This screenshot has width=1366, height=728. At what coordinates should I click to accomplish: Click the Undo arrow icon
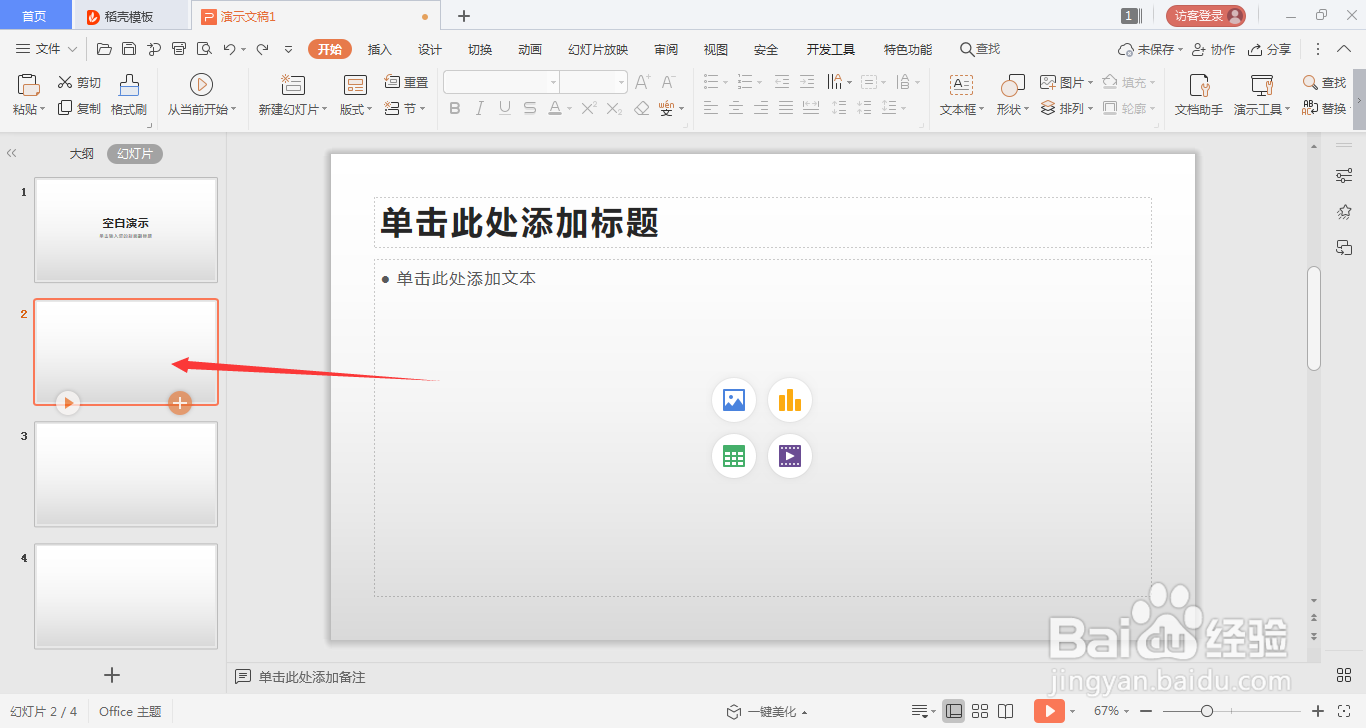230,49
